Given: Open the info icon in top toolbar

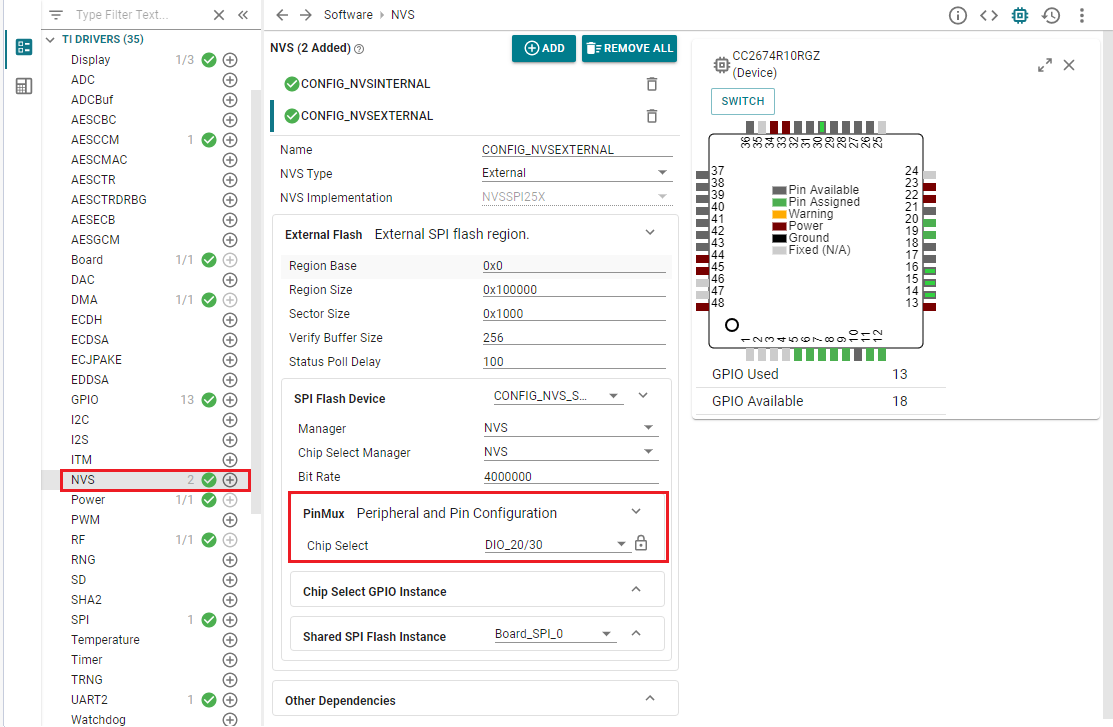Looking at the screenshot, I should tap(958, 15).
